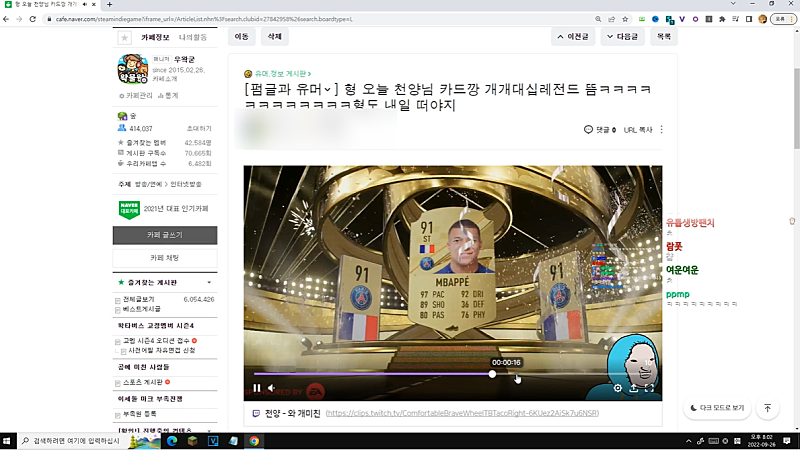Copy the post URL with URL 복사
Screen dimensions: 800x450
click(x=638, y=130)
